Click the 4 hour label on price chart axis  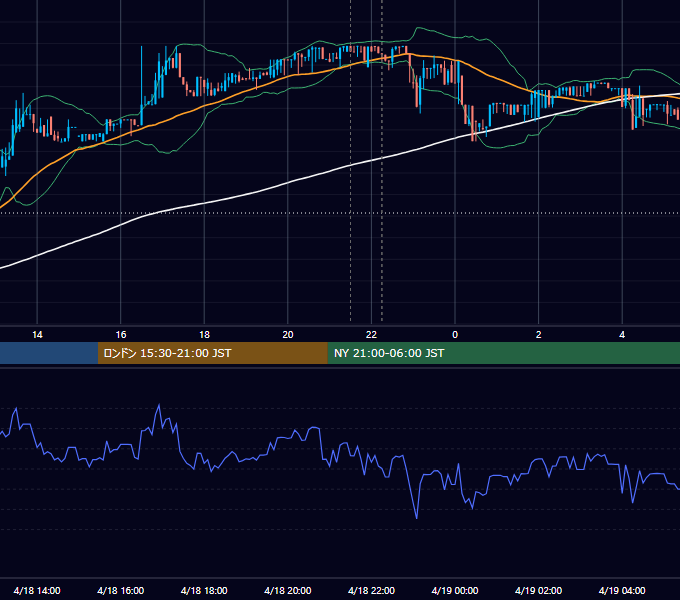click(622, 335)
